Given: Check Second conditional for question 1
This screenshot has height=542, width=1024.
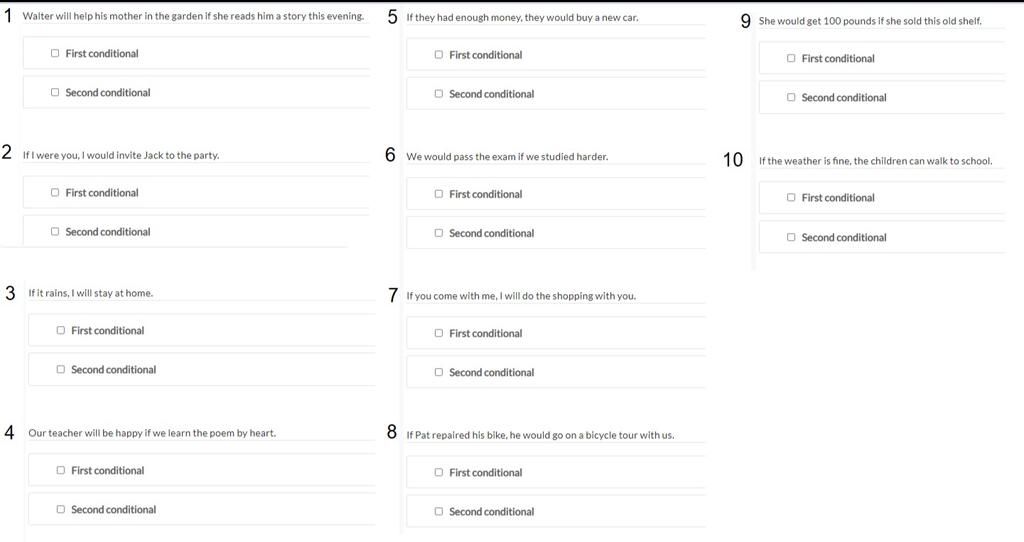Looking at the screenshot, I should point(55,93).
